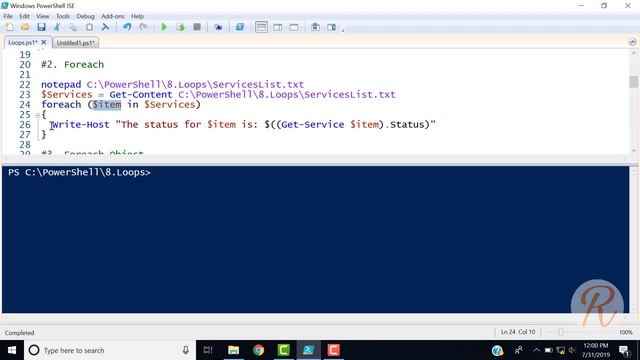Open the Help menu
640x360 pixels.
(137, 16)
